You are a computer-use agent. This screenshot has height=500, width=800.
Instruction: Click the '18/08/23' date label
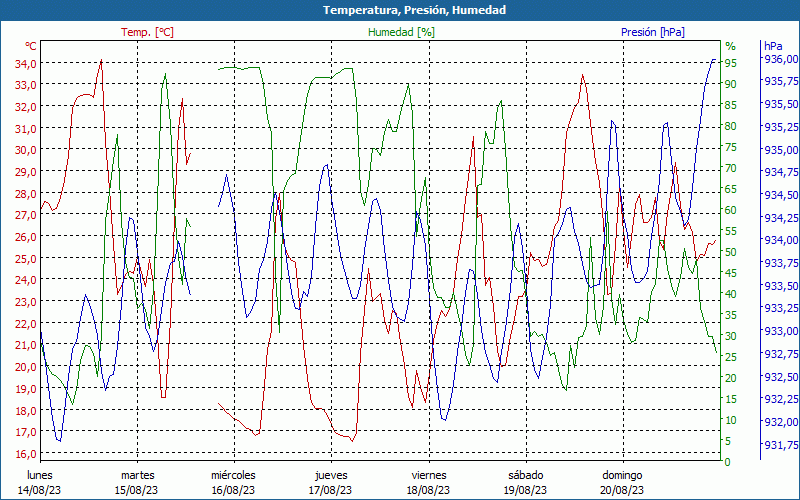pos(429,490)
